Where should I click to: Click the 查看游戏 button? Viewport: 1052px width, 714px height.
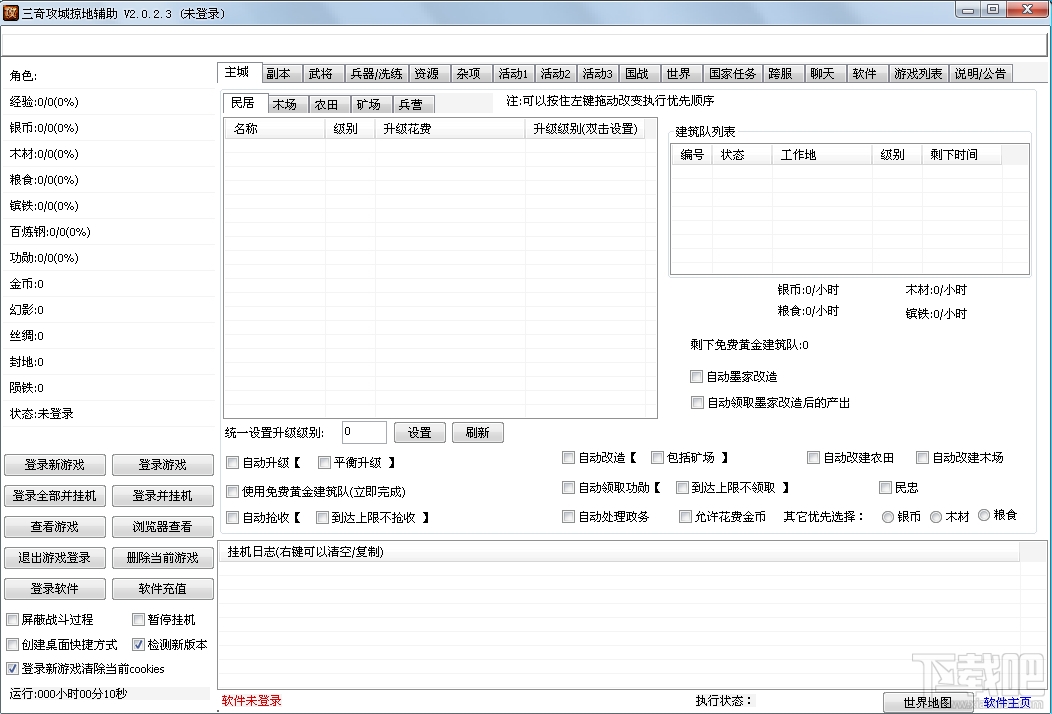click(x=55, y=527)
